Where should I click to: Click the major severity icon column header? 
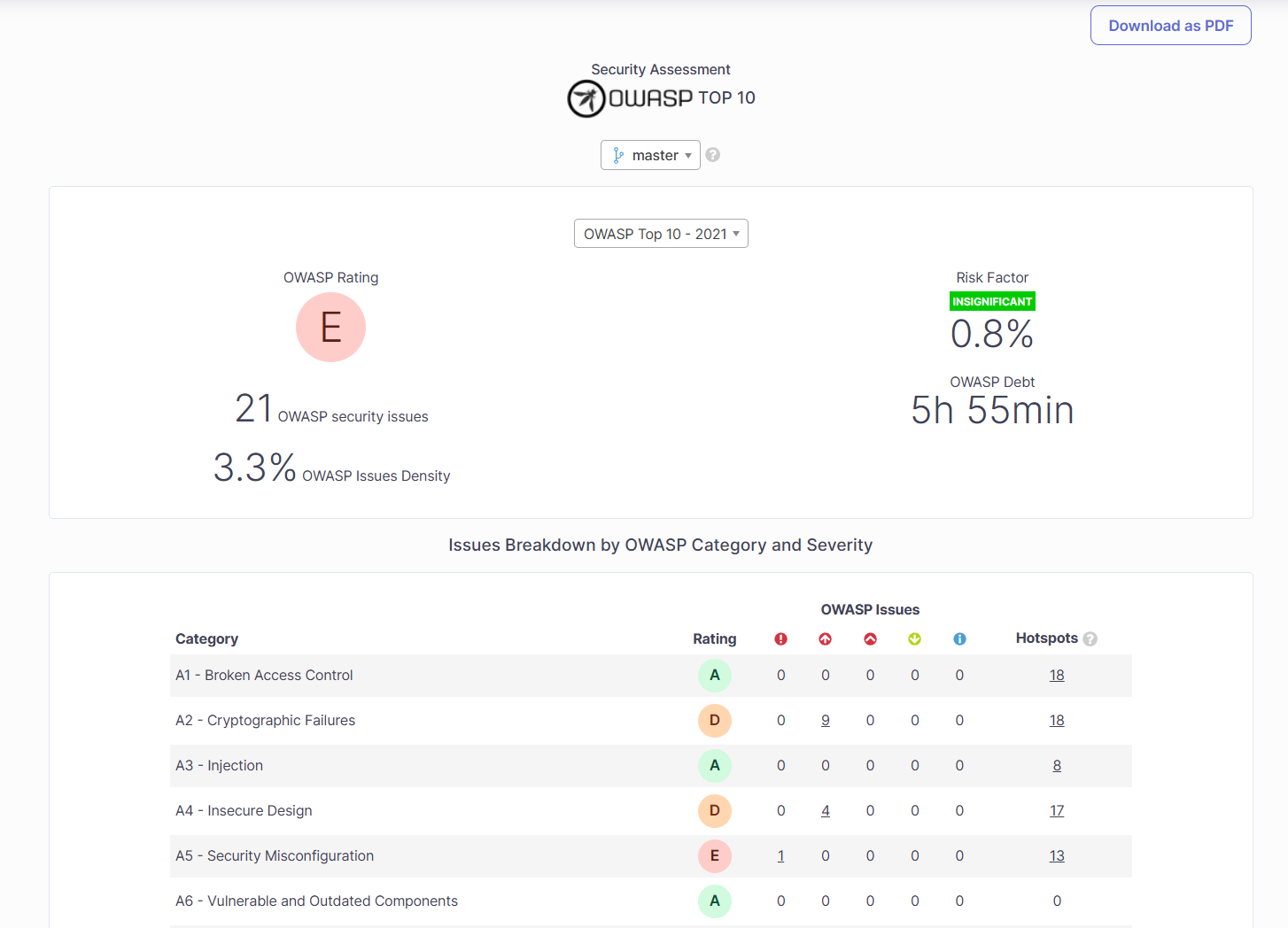coord(870,639)
